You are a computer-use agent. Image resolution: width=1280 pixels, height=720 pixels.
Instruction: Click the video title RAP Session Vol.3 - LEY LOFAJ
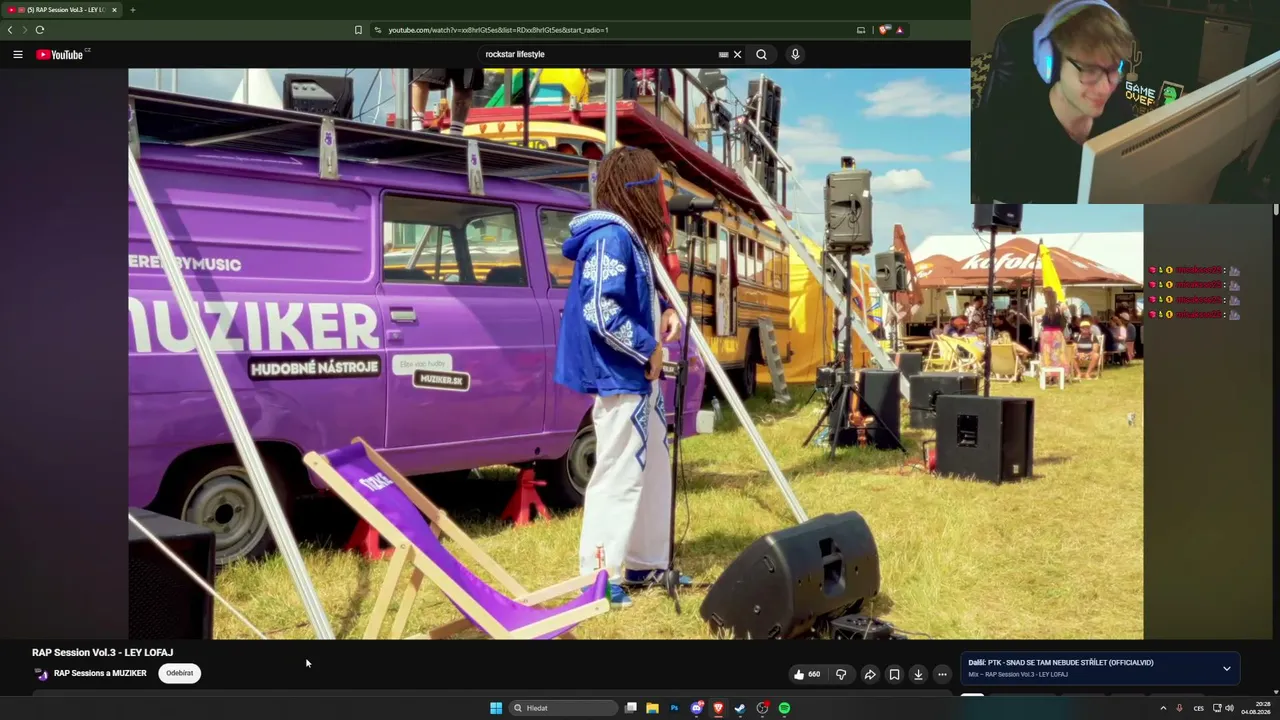pos(102,652)
